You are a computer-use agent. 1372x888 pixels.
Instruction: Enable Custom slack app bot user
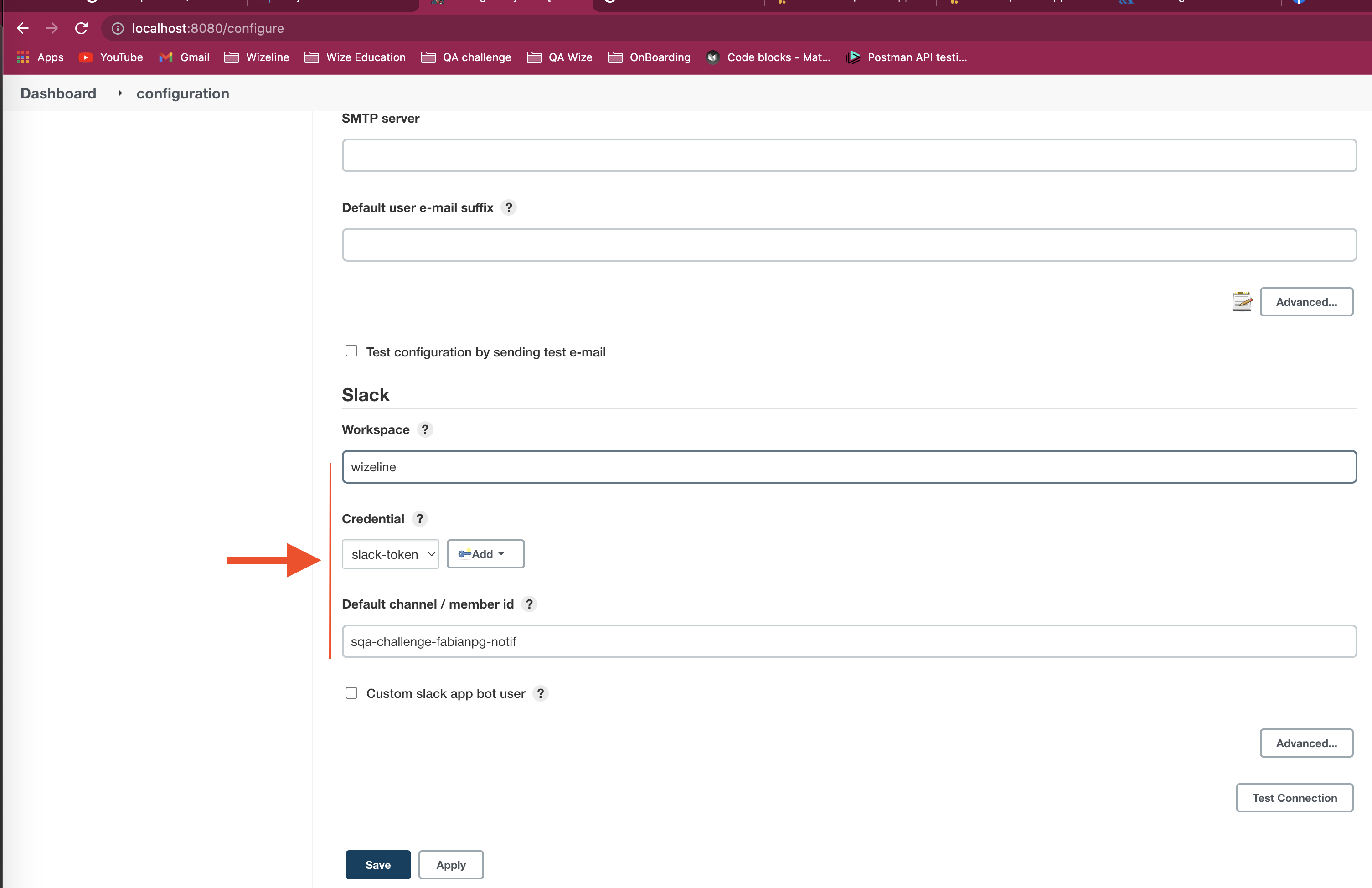pos(351,692)
